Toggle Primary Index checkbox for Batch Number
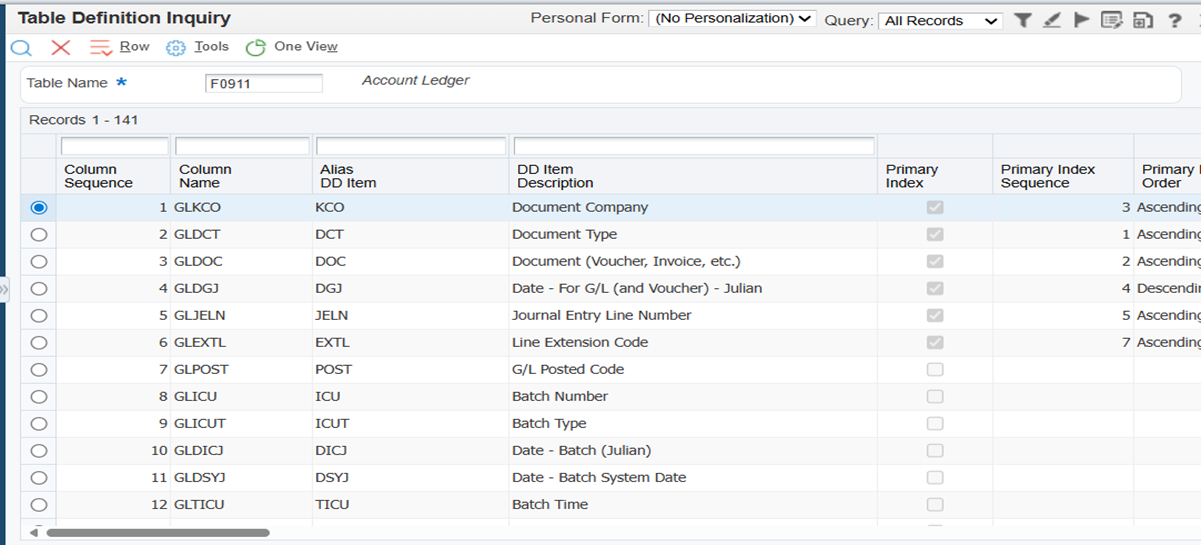This screenshot has height=545, width=1201. [935, 396]
